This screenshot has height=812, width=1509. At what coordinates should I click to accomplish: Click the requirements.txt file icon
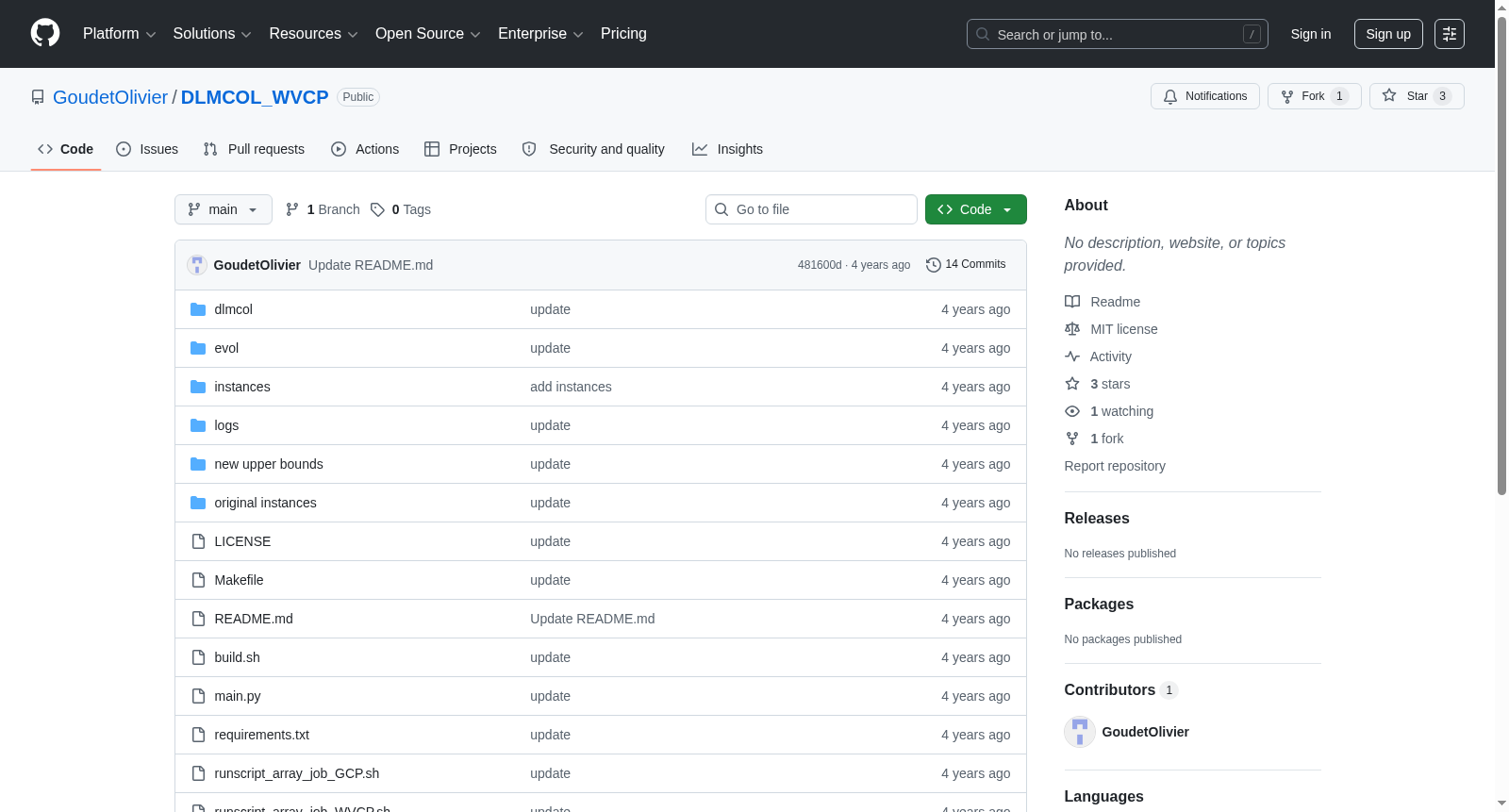click(x=198, y=735)
